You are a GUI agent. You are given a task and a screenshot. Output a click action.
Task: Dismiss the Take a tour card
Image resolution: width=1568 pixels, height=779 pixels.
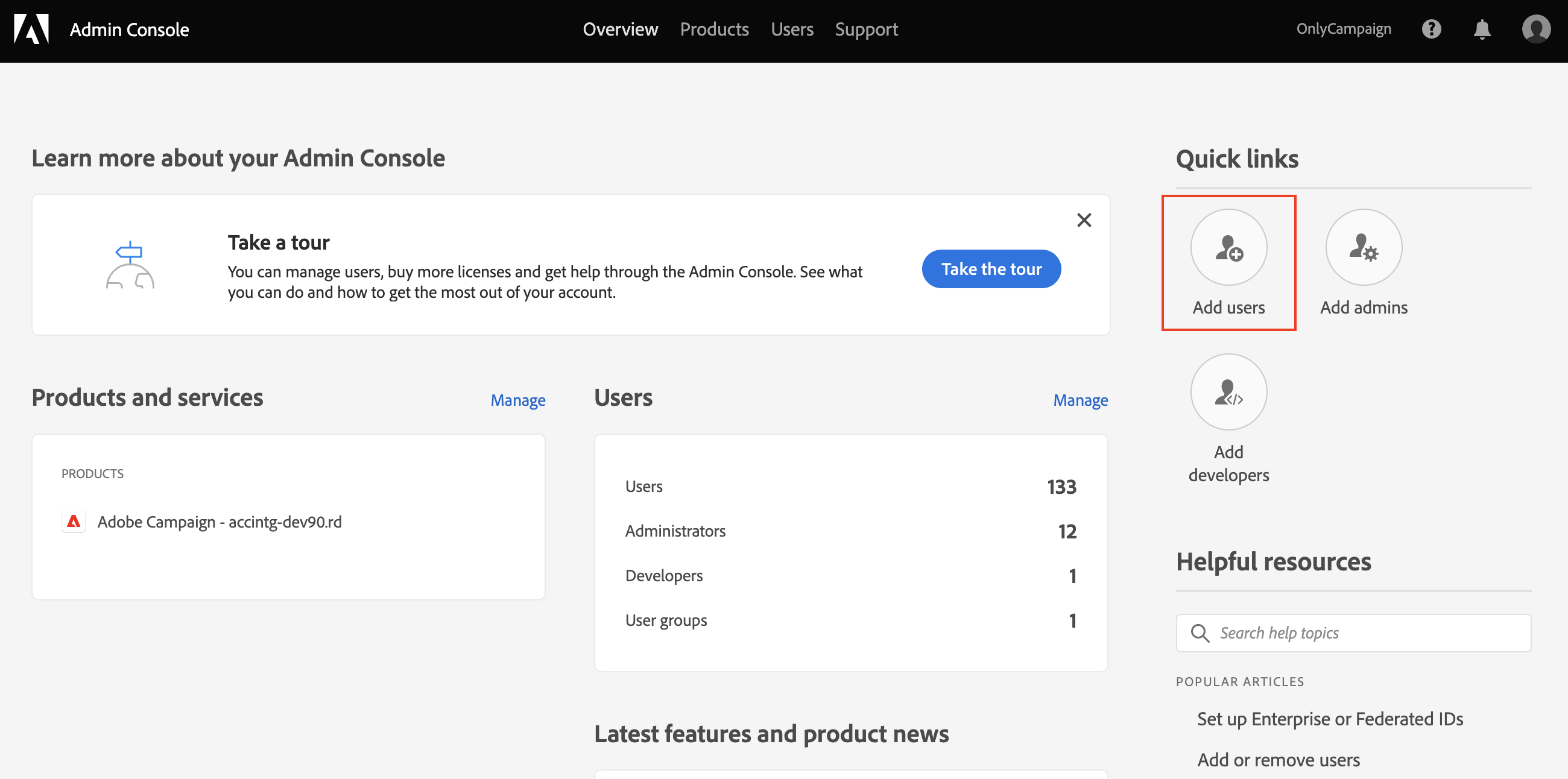[1084, 219]
